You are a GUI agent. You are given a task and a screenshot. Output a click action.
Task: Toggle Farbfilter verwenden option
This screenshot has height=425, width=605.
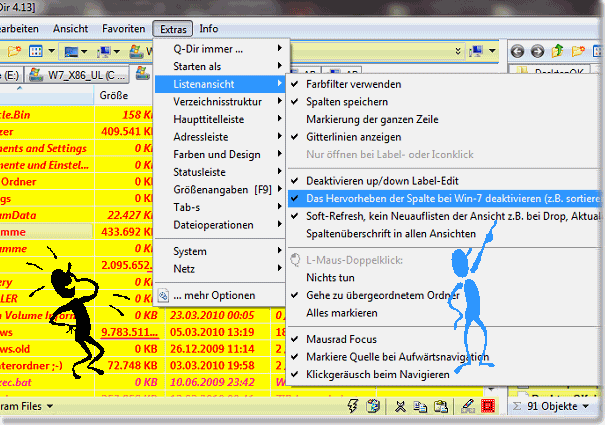[444, 84]
